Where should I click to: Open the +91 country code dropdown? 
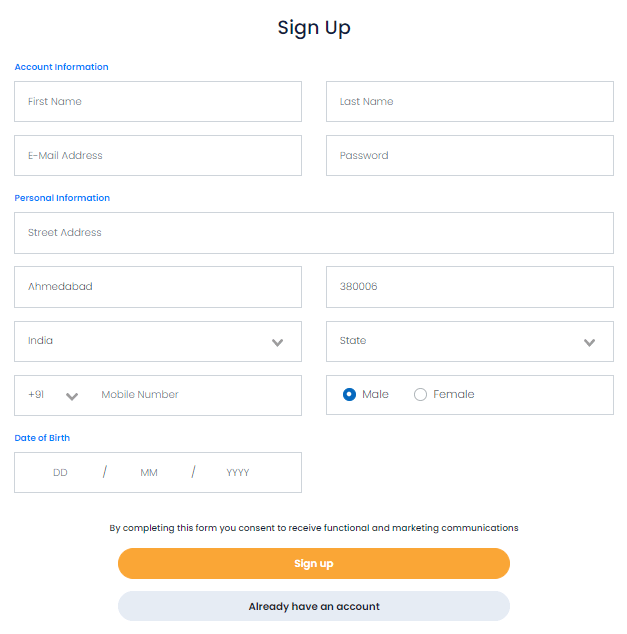54,395
